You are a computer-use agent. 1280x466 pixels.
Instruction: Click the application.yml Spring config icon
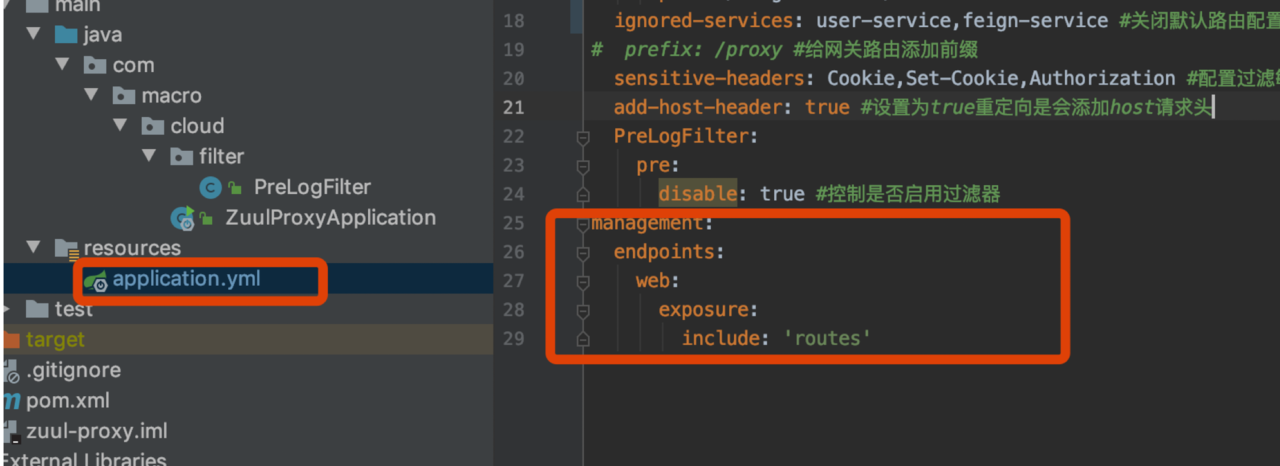(96, 281)
